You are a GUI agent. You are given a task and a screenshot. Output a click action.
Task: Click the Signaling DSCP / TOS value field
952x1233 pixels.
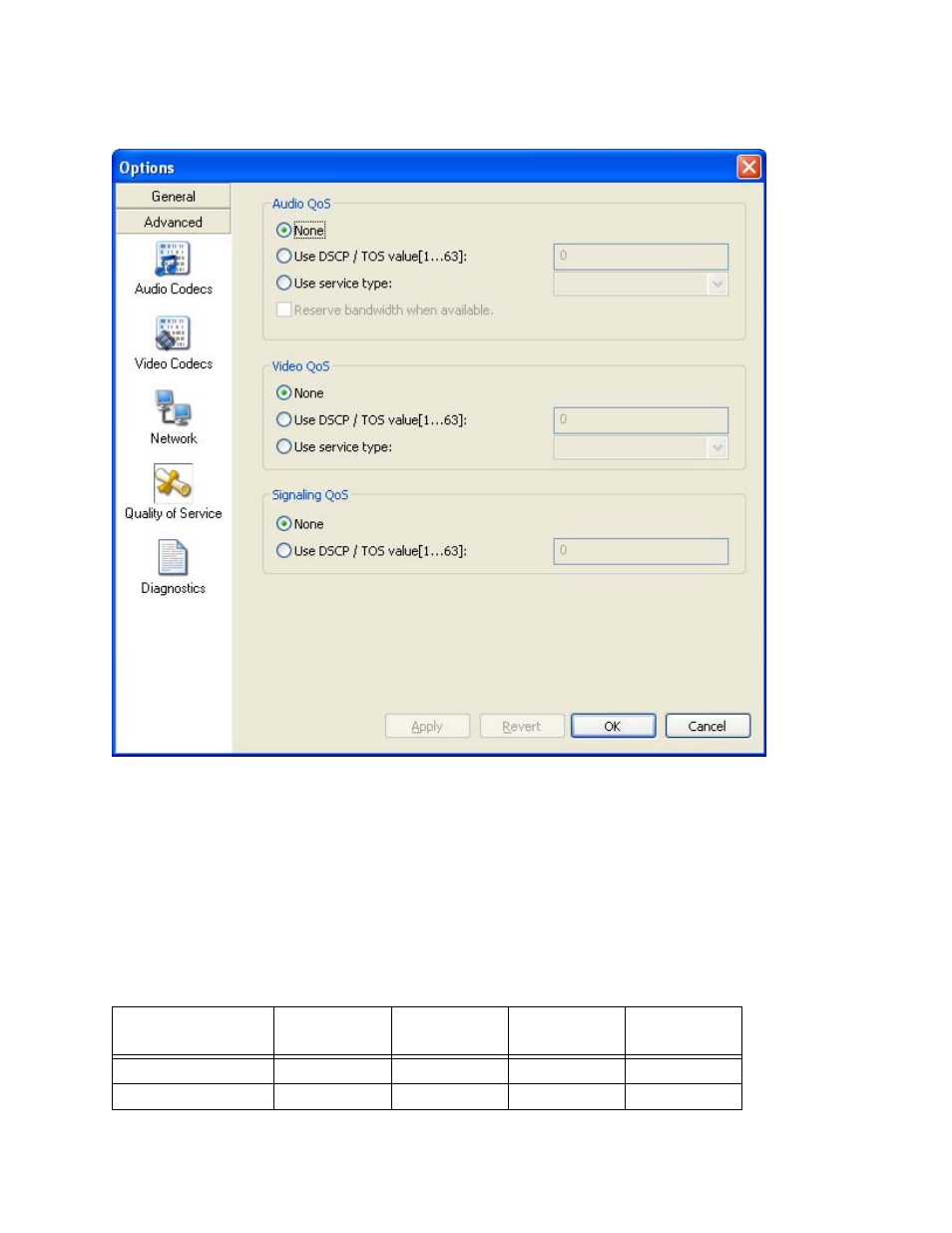click(641, 551)
